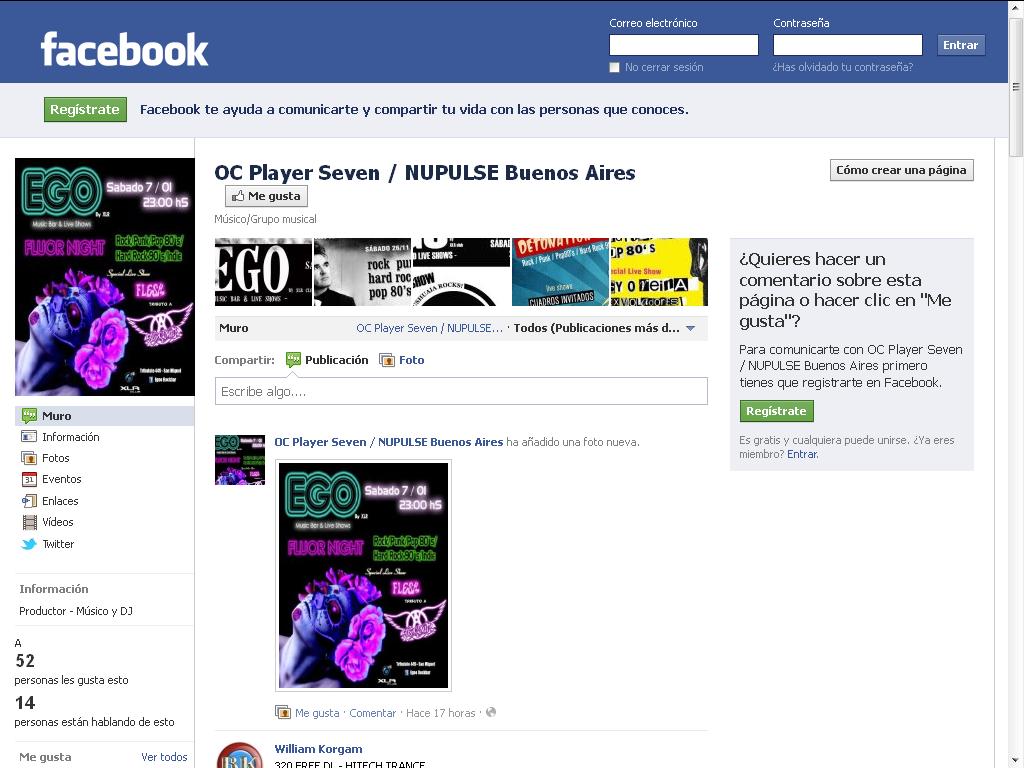
Task: Open the Live Shows circular logo thumbnail
Action: coord(461,272)
